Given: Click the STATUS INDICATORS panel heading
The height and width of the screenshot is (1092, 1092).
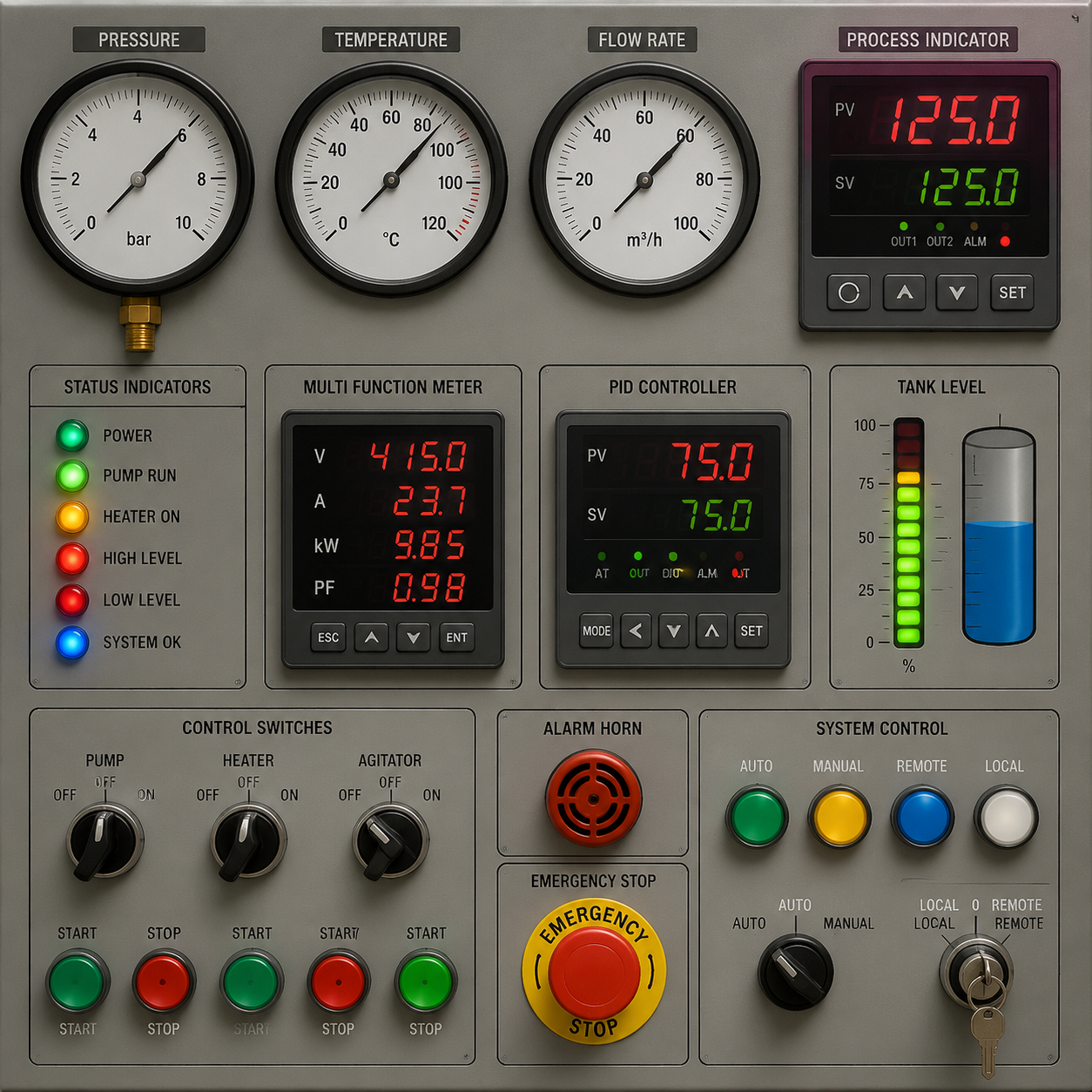Looking at the screenshot, I should 138,388.
